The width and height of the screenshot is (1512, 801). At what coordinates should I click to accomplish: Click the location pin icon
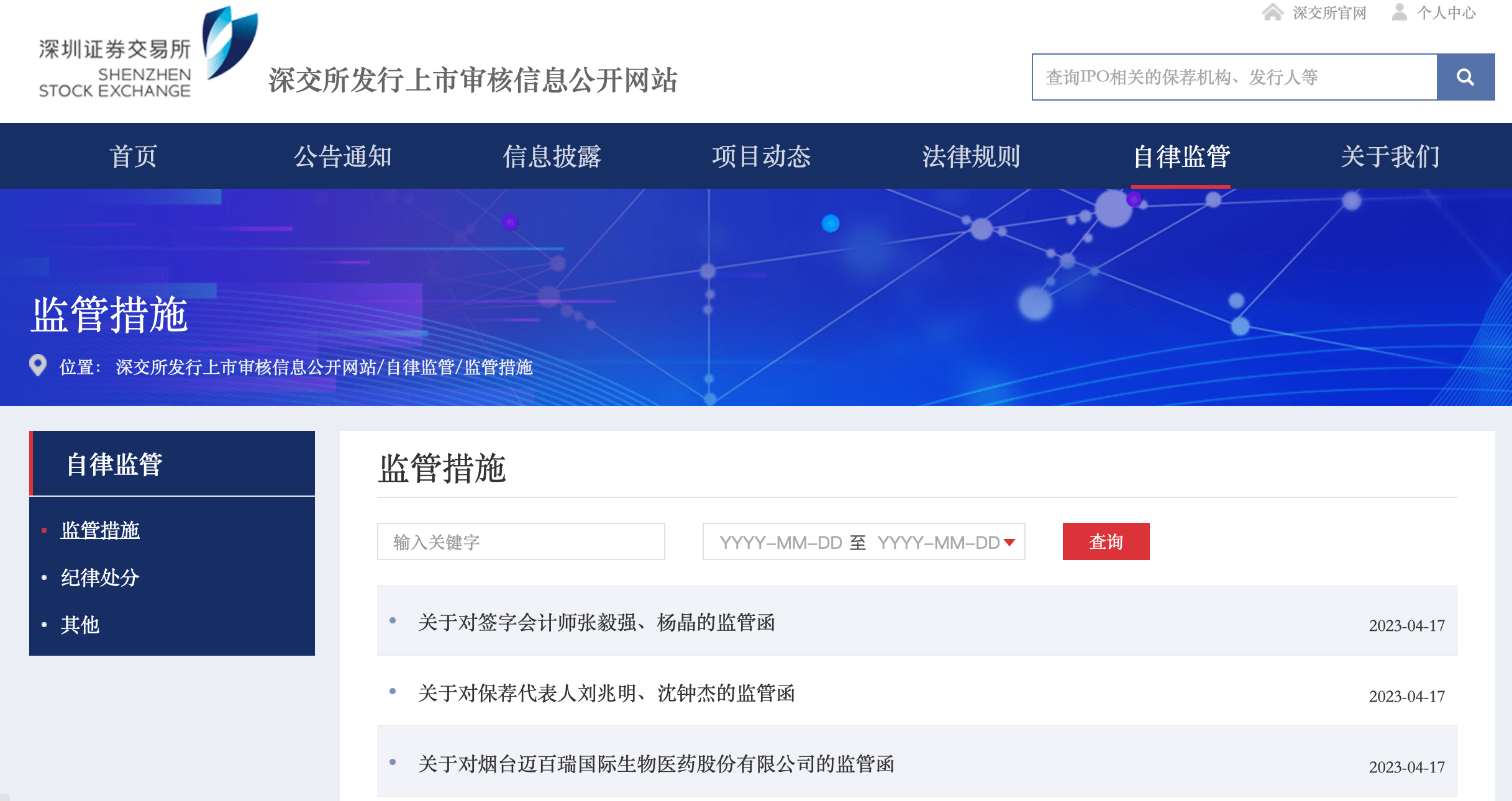(x=38, y=365)
